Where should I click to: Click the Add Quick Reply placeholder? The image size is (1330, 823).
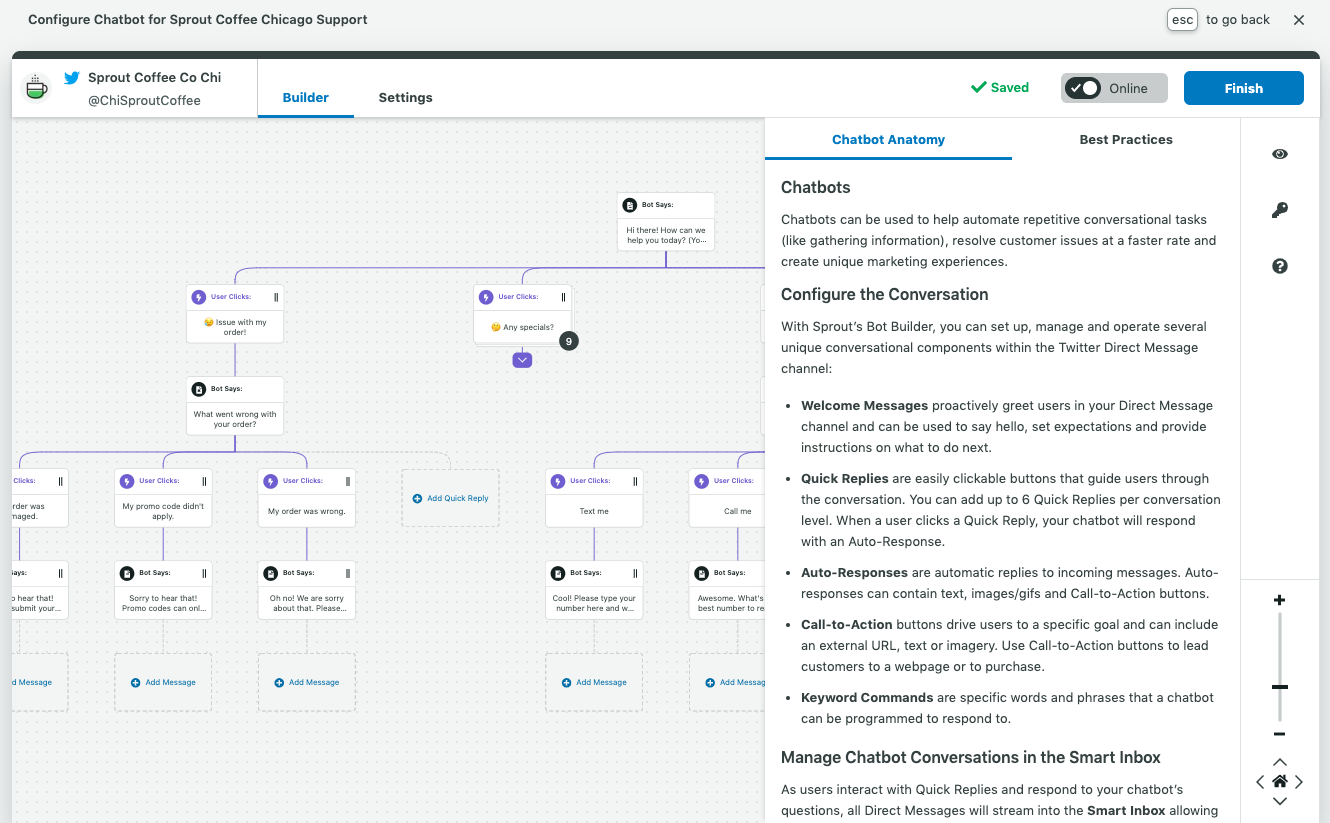coord(450,498)
